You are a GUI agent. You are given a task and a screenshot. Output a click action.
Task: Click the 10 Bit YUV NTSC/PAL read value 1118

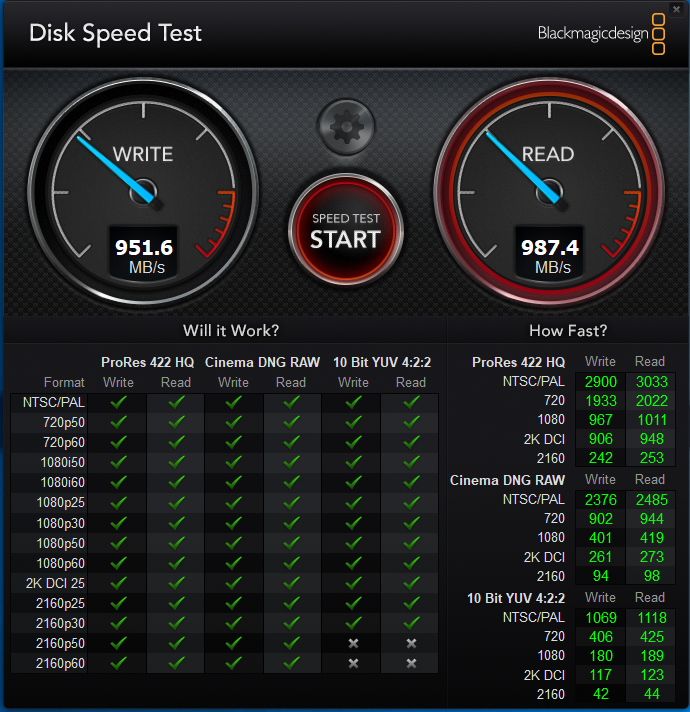[x=651, y=618]
